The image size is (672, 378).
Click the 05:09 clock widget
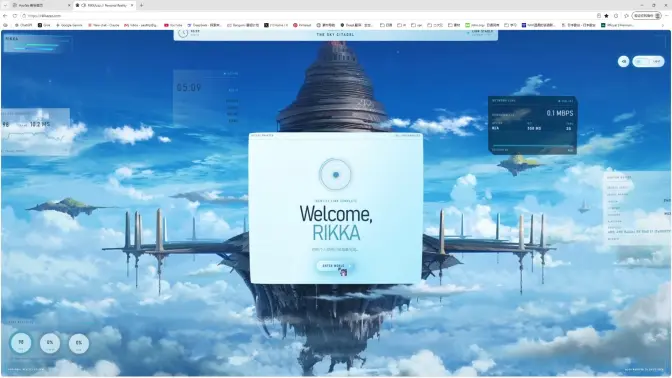coord(189,88)
